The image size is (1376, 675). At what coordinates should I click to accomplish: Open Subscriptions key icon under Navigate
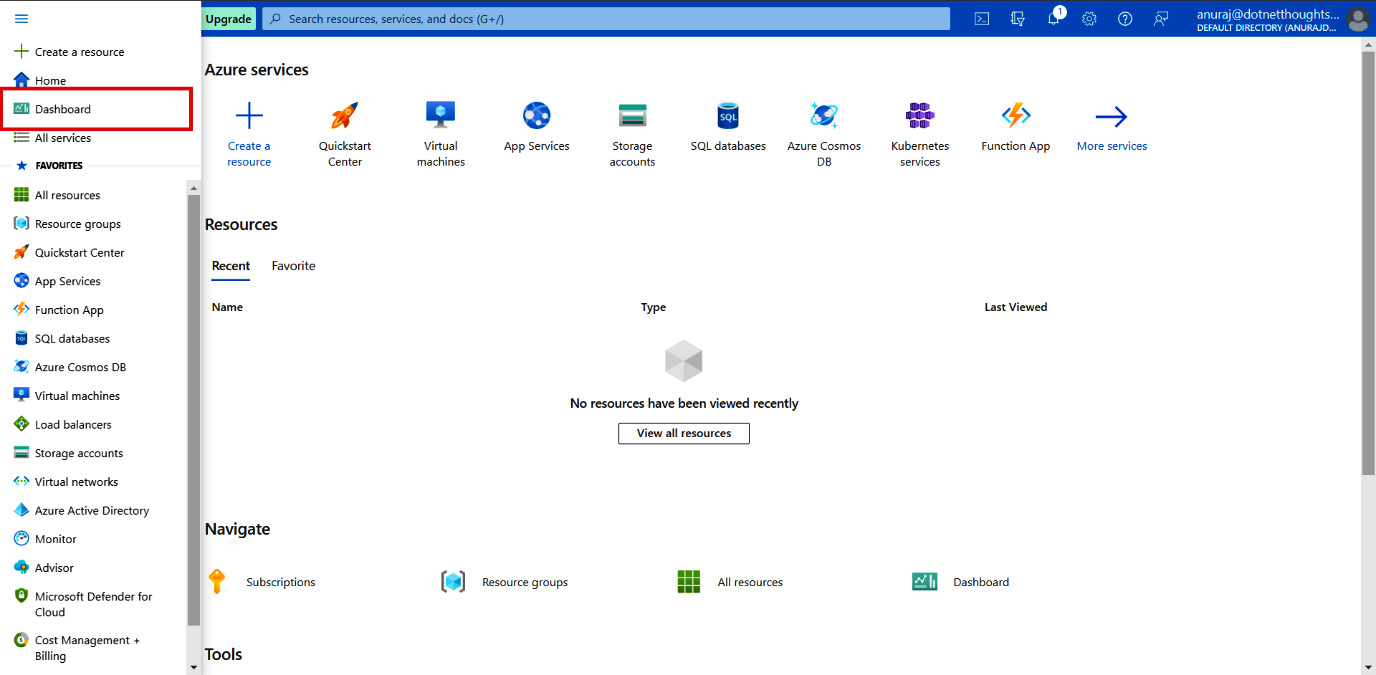pos(217,582)
